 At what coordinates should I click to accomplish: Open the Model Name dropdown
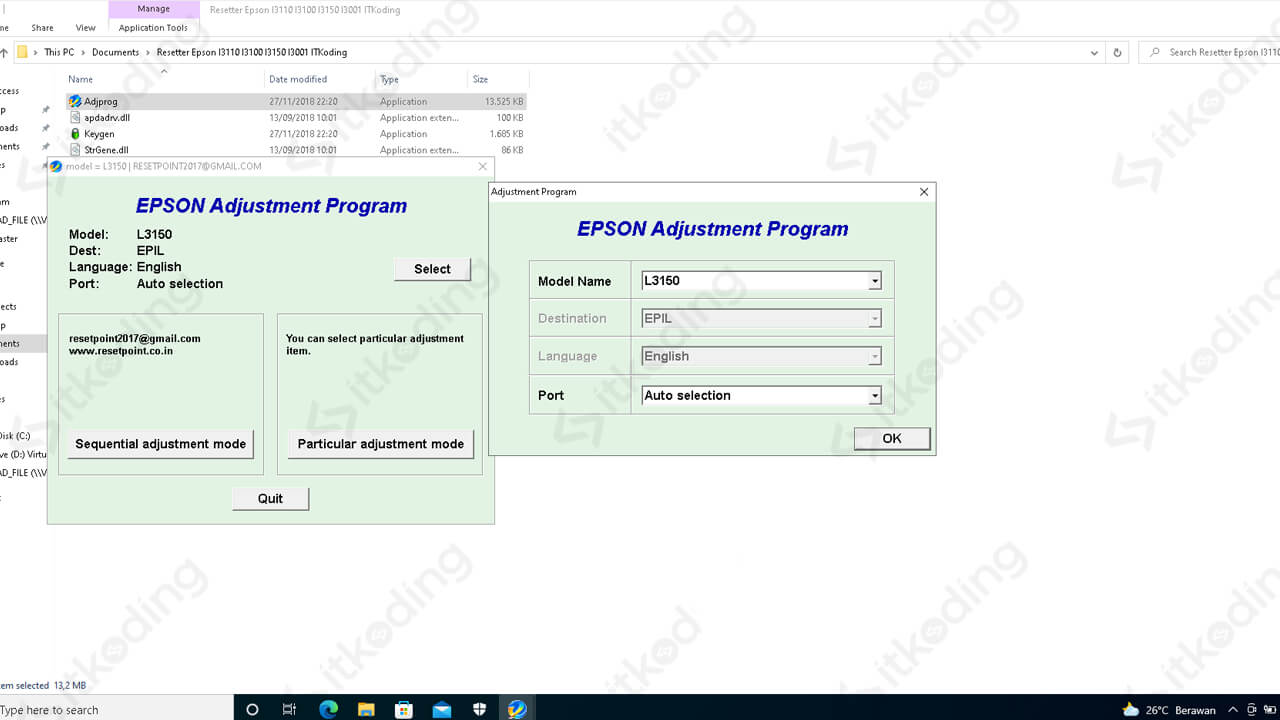click(875, 281)
